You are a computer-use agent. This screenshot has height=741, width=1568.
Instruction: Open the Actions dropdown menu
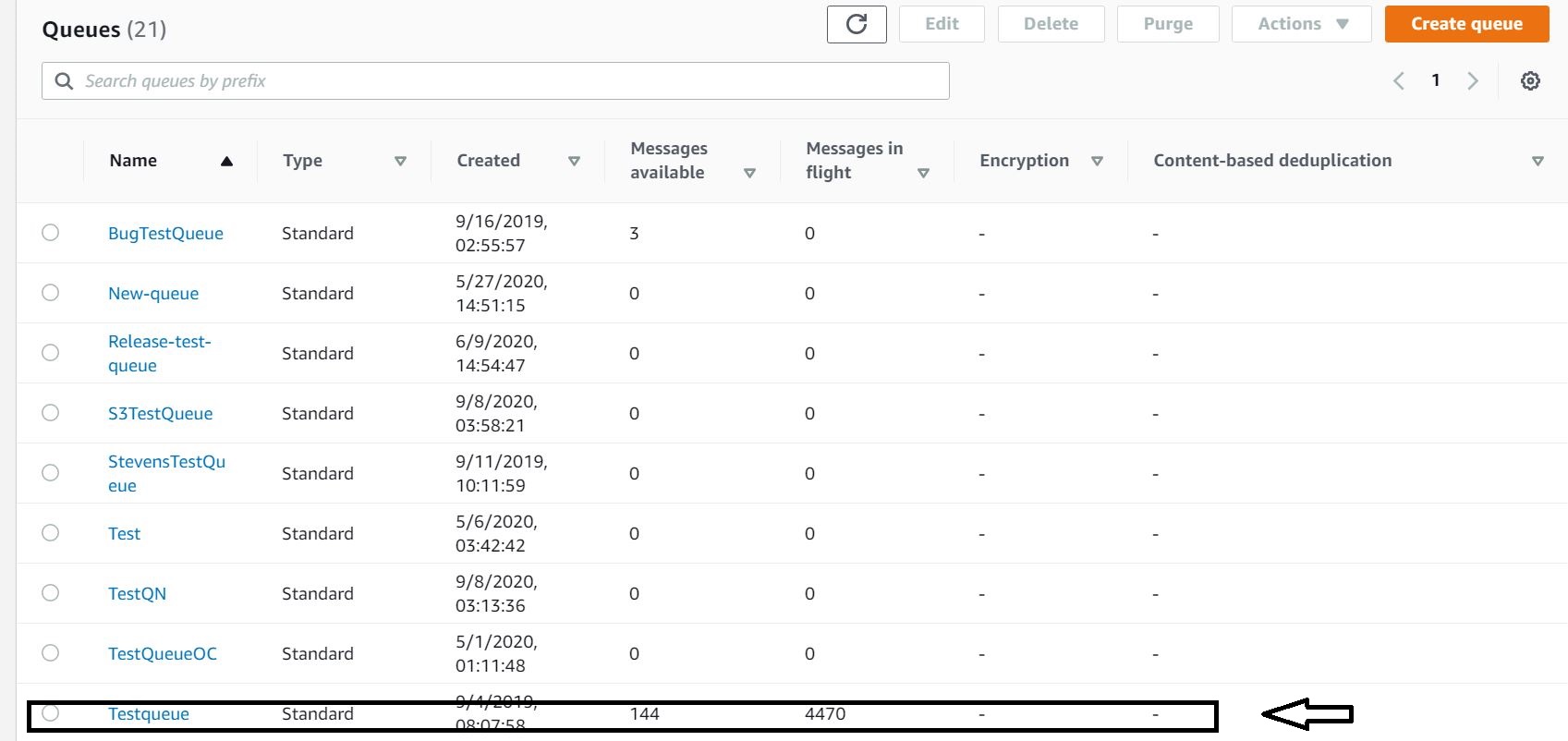1301,24
